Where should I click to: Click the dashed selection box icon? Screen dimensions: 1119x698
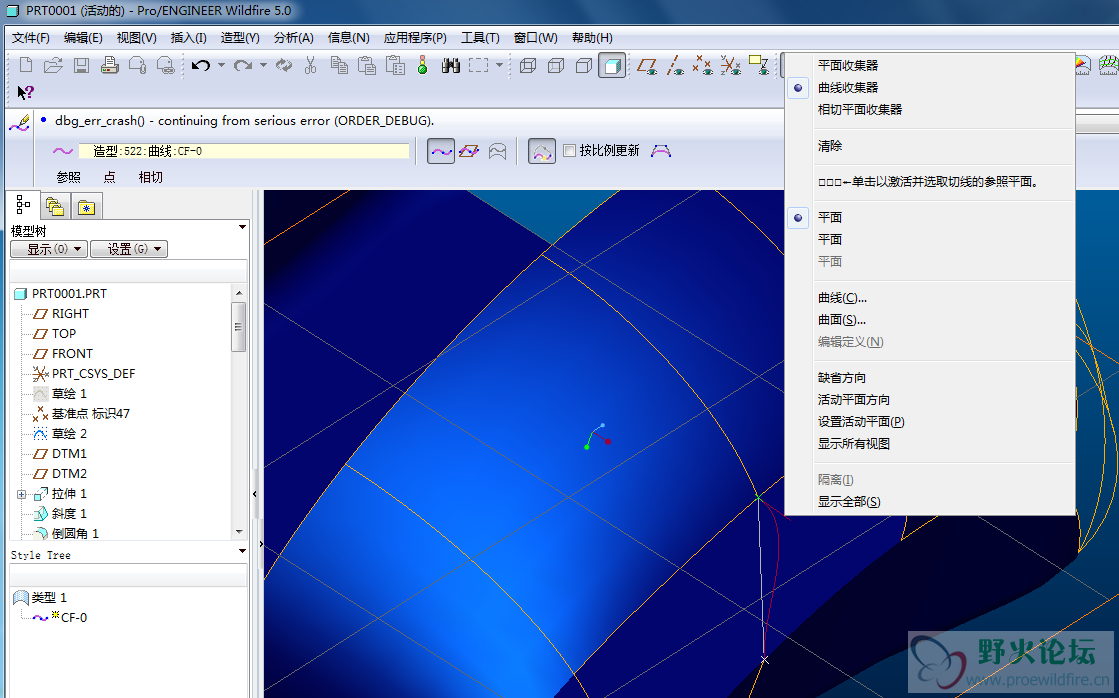pyautogui.click(x=478, y=66)
